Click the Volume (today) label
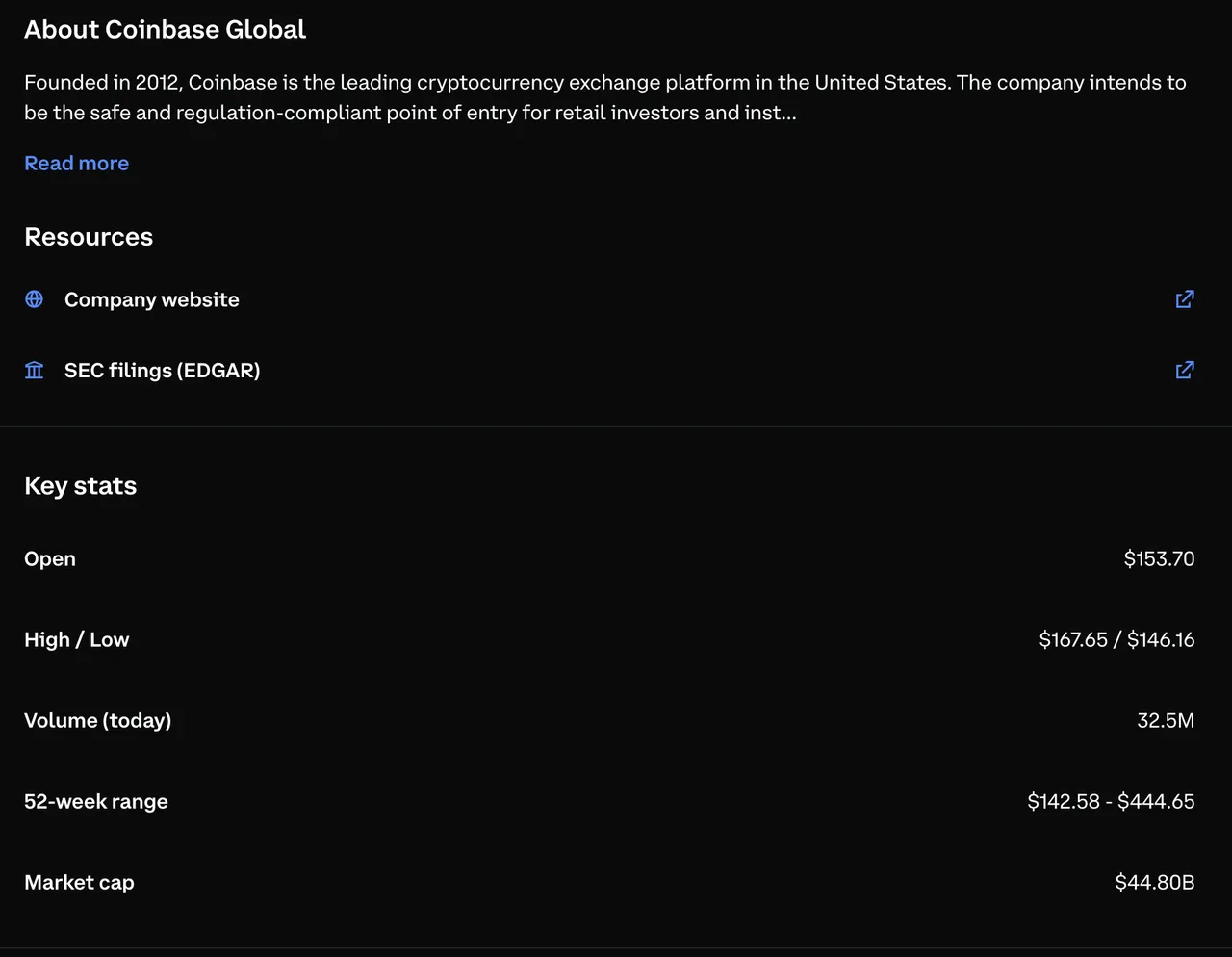Image resolution: width=1232 pixels, height=957 pixels. (97, 720)
